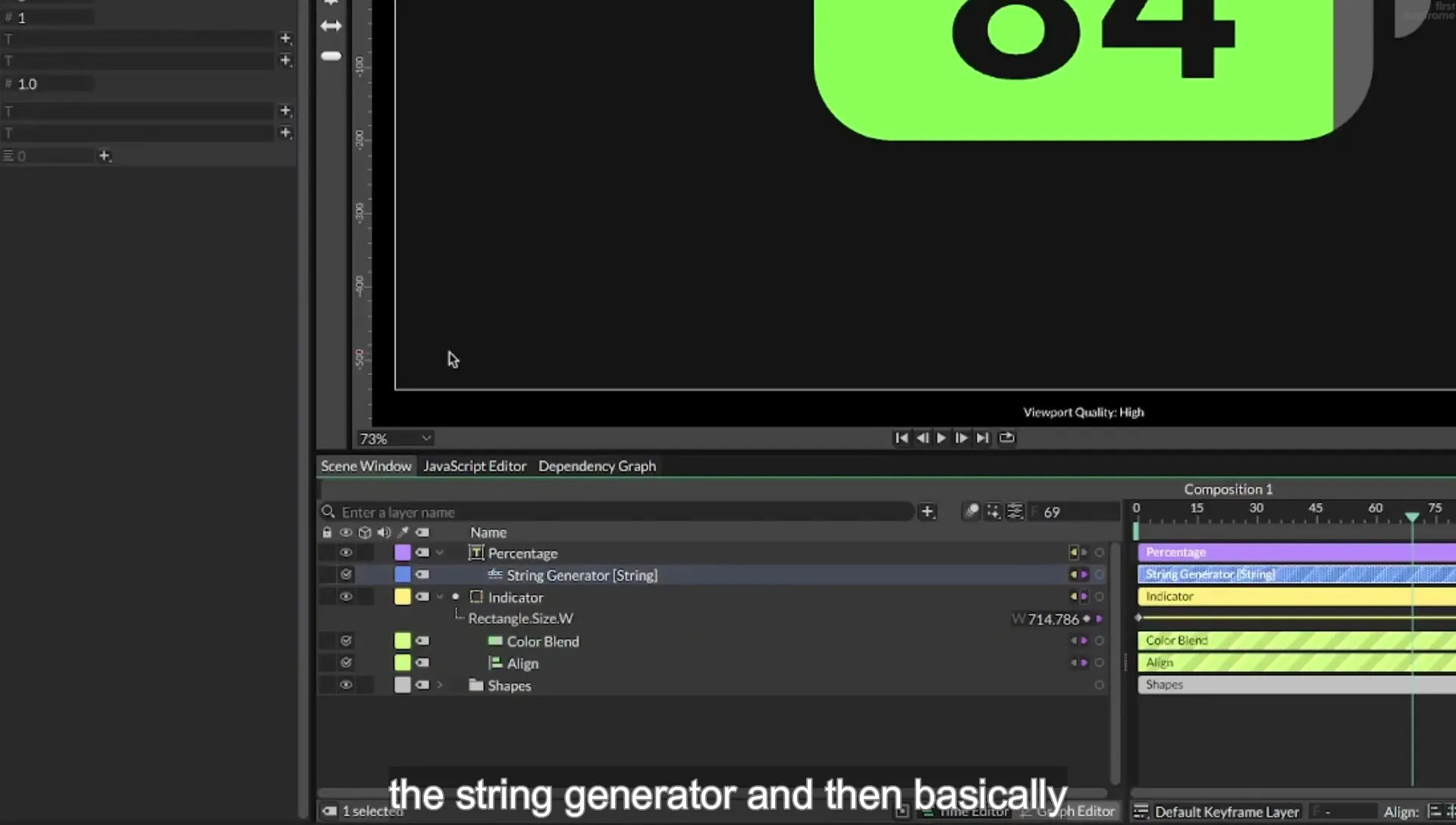
Task: Click the pin column header icon
Action: [403, 532]
